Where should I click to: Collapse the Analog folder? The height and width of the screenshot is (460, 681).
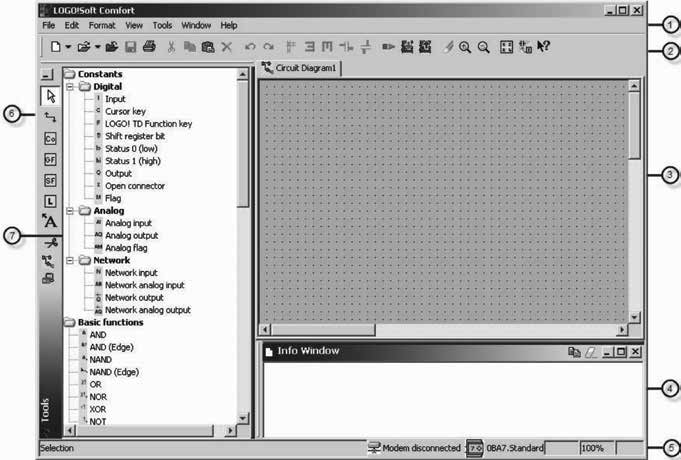[70, 211]
